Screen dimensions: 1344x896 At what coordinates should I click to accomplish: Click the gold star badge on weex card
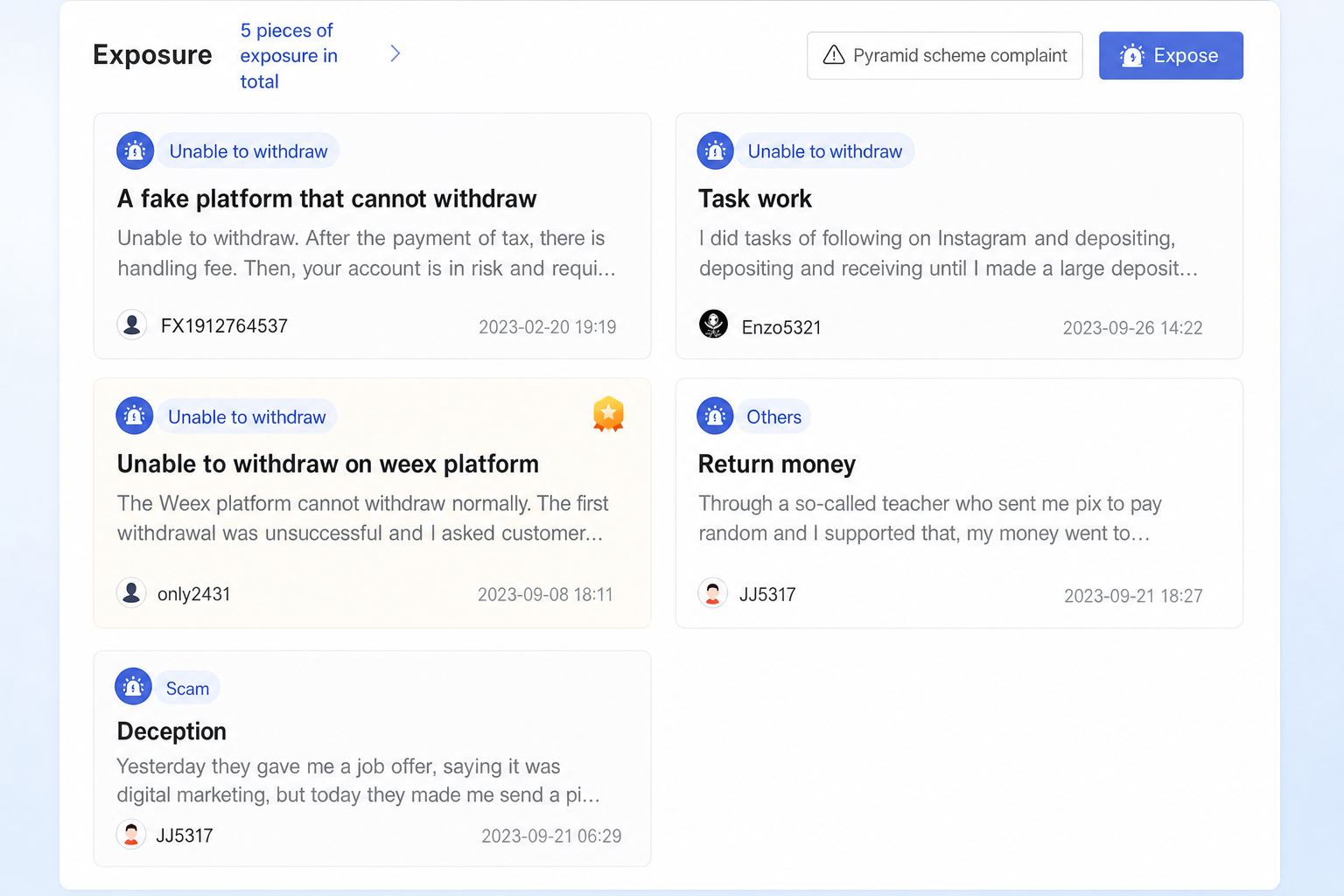(x=608, y=414)
